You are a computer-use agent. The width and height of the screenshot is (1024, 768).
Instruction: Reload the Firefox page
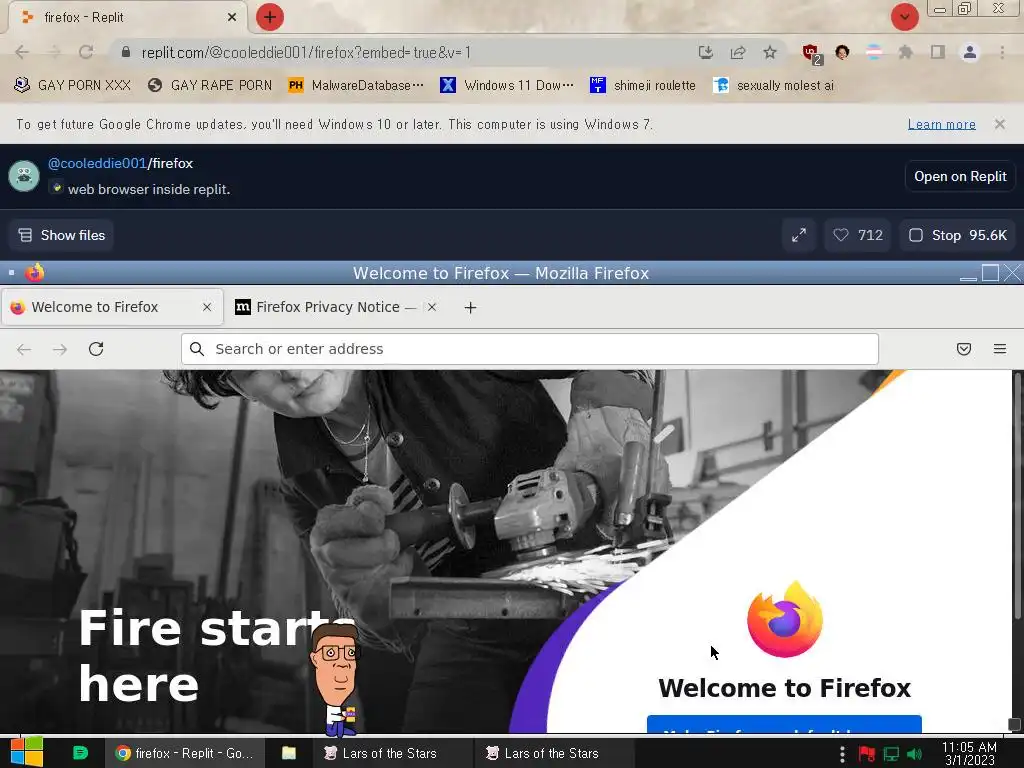[96, 349]
